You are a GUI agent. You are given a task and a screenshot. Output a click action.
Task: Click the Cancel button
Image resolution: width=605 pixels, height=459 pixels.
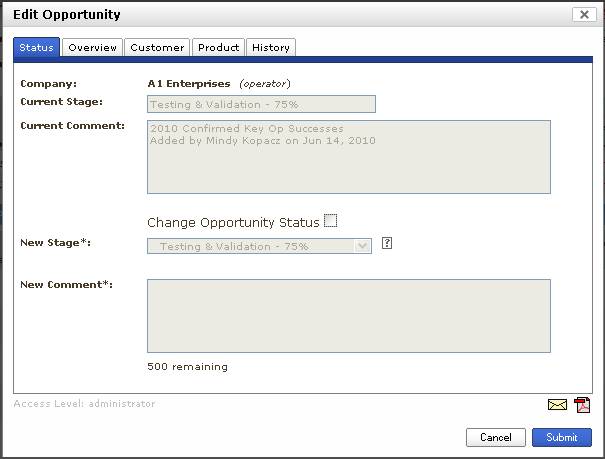tap(495, 437)
